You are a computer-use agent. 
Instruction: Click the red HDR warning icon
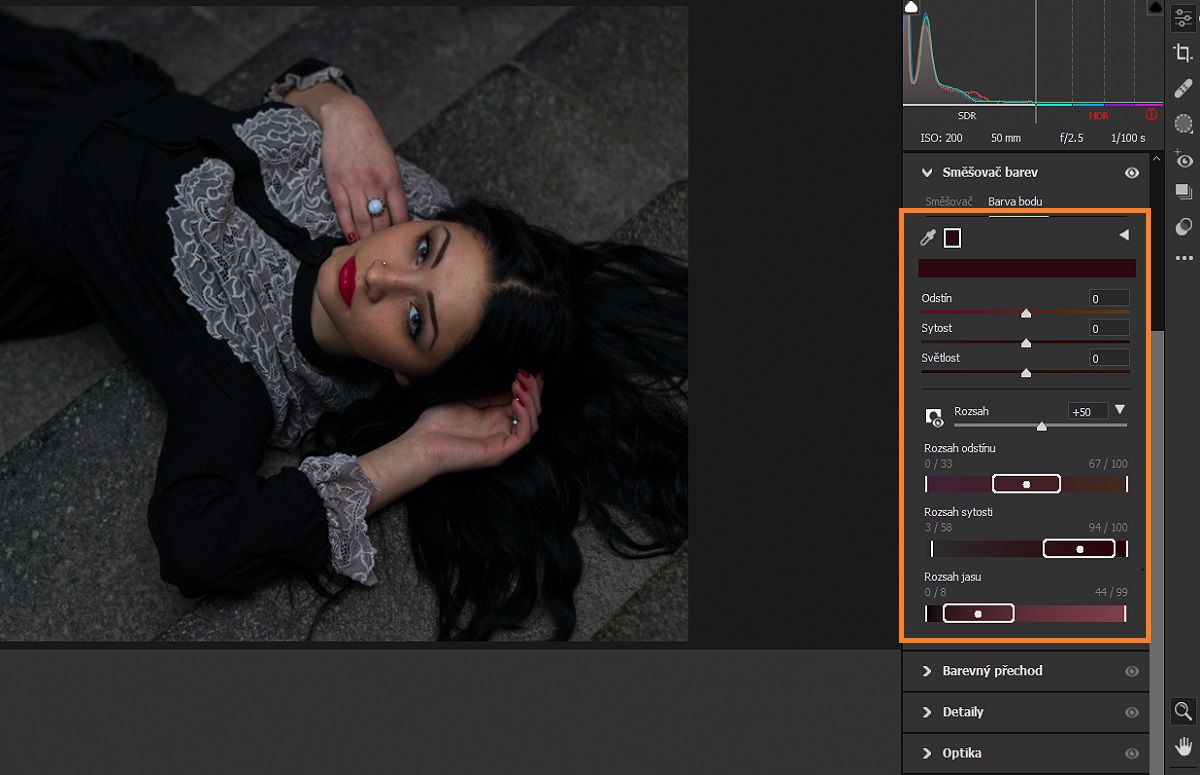(x=1151, y=116)
